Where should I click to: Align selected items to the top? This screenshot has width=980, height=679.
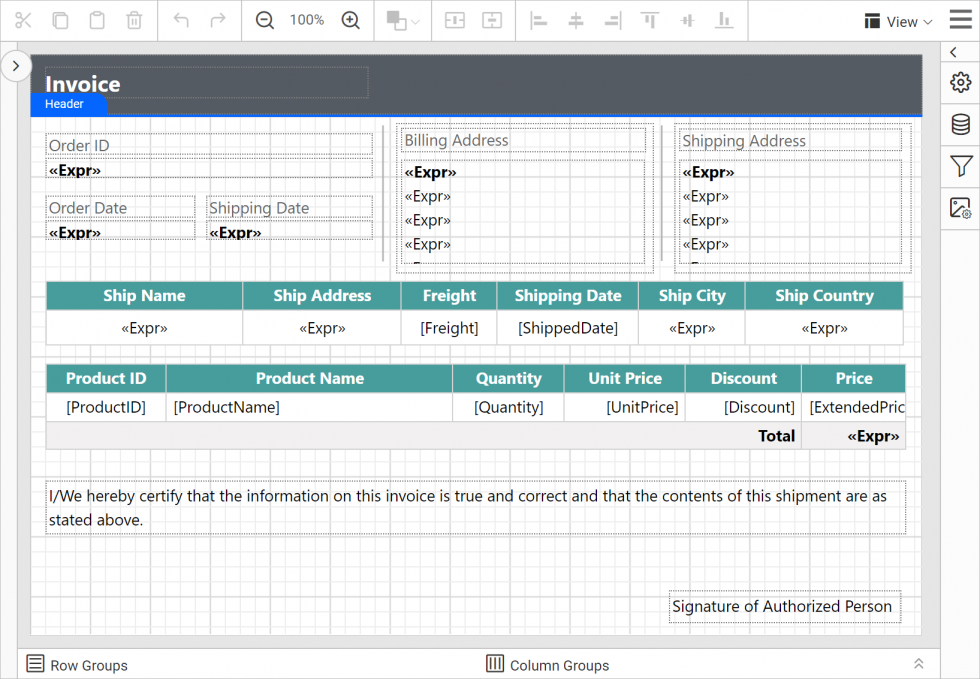pyautogui.click(x=650, y=21)
